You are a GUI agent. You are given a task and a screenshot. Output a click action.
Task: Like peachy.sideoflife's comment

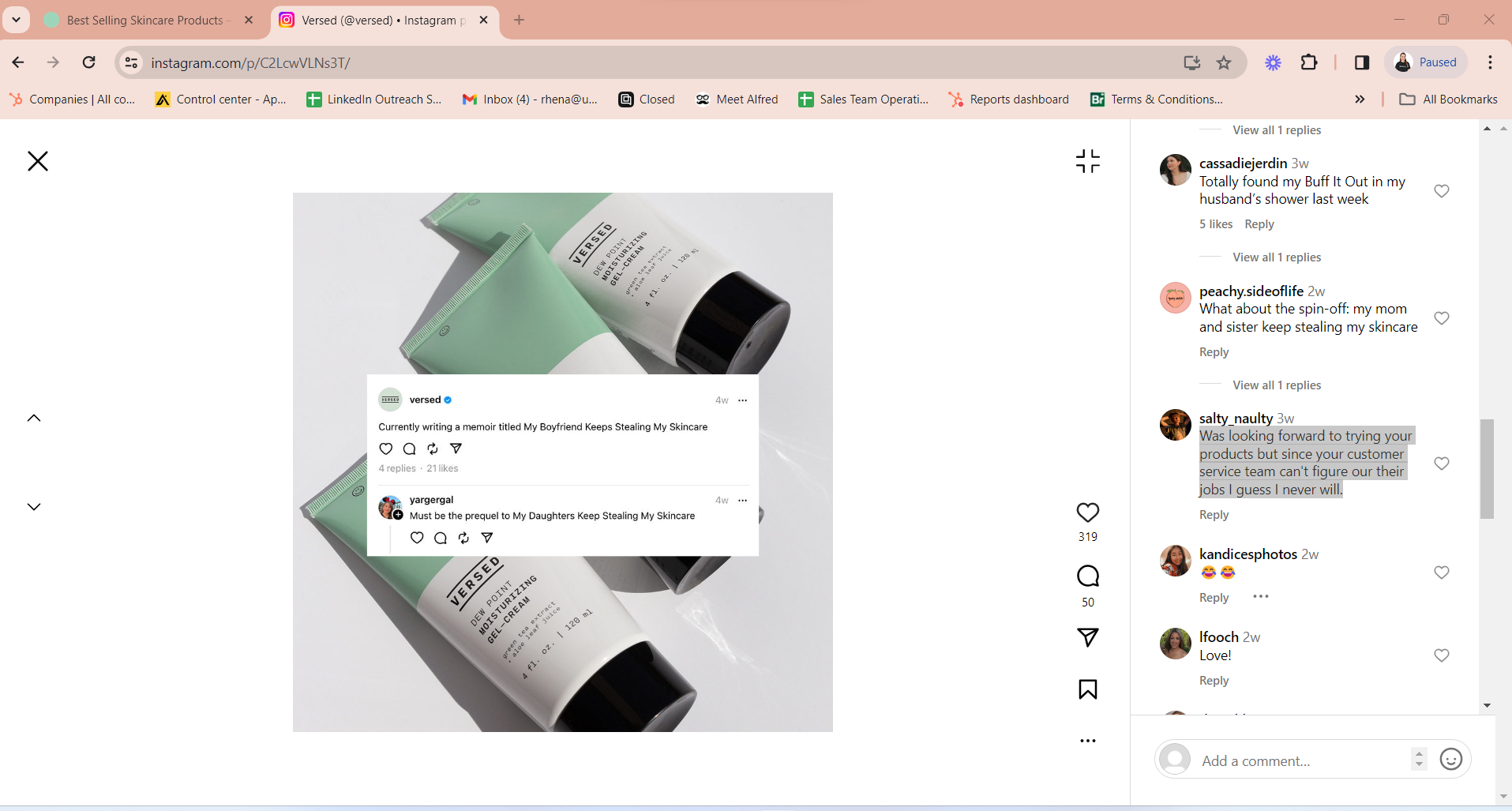1442,318
